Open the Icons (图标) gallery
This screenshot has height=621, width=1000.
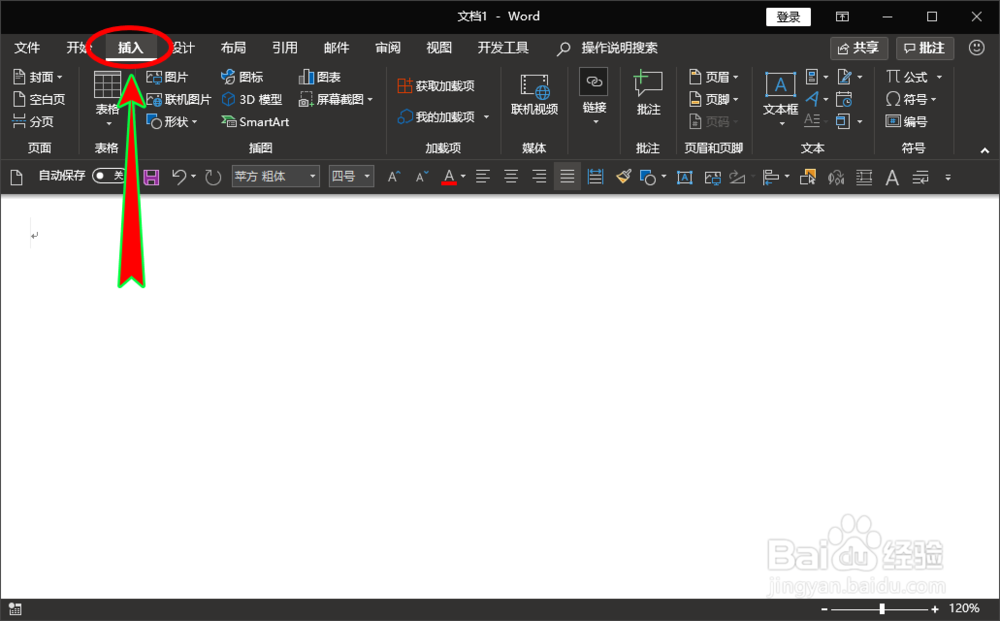242,77
